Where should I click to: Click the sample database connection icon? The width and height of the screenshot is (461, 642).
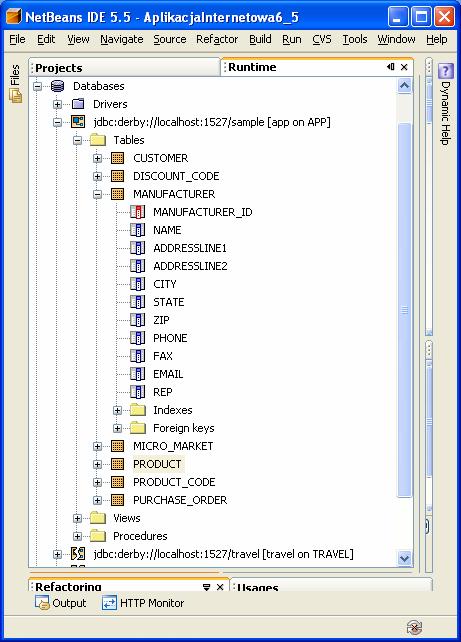point(78,122)
